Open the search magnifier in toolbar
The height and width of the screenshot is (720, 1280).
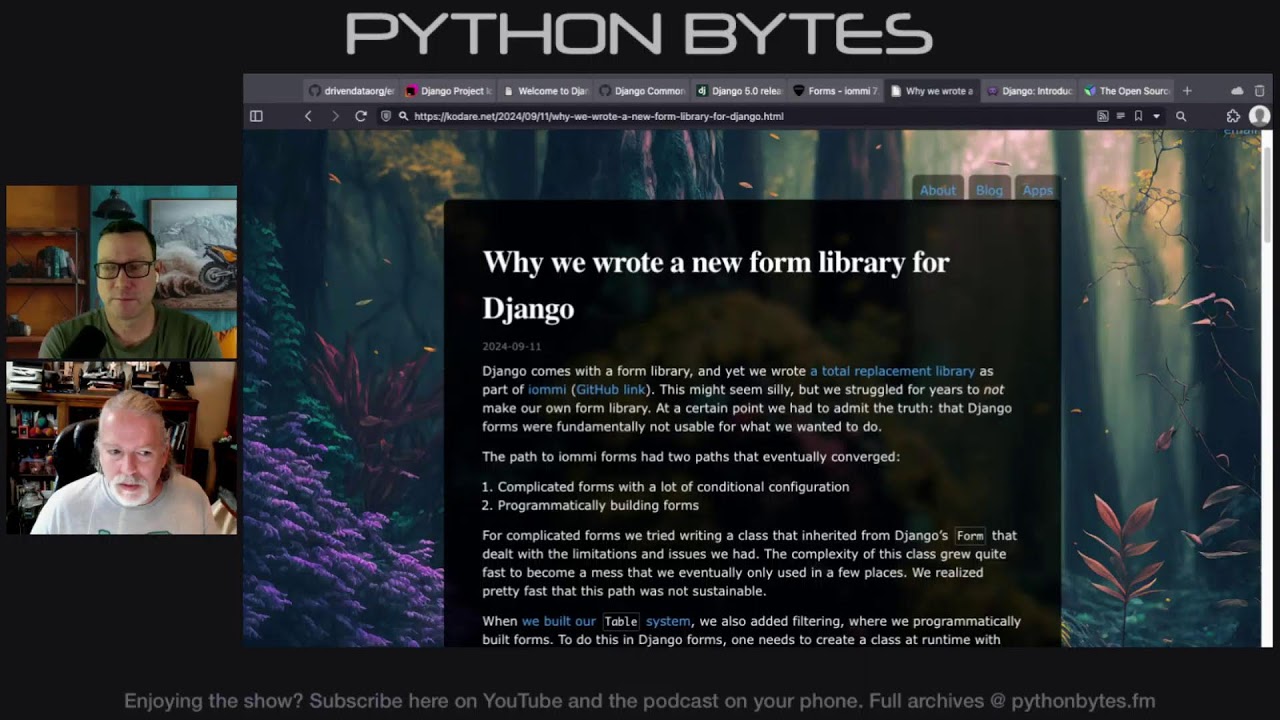(1181, 116)
